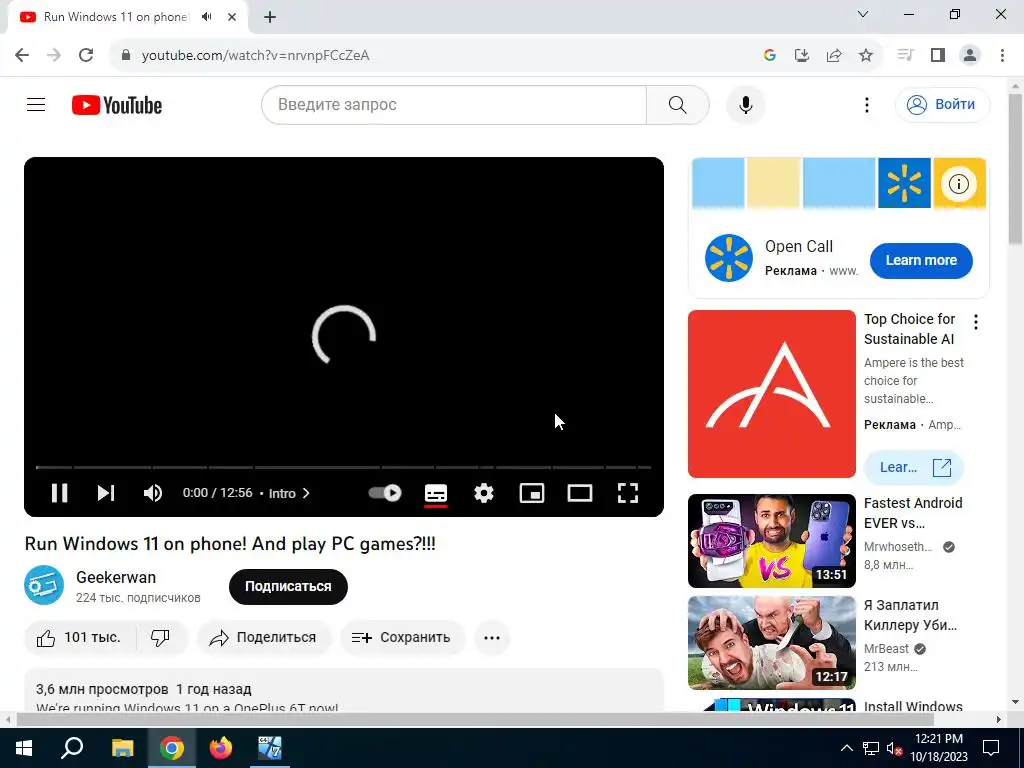The width and height of the screenshot is (1024, 768).
Task: Open the Geekerwan channel name
Action: [116, 577]
